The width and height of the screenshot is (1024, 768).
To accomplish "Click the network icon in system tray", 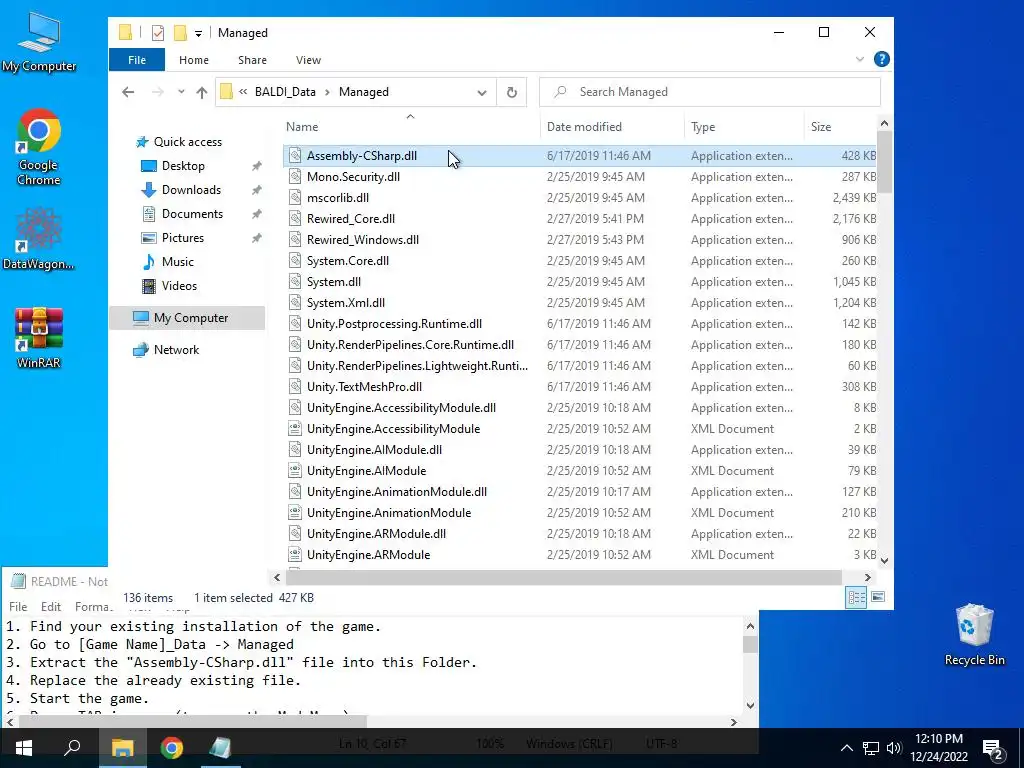I will [x=871, y=748].
